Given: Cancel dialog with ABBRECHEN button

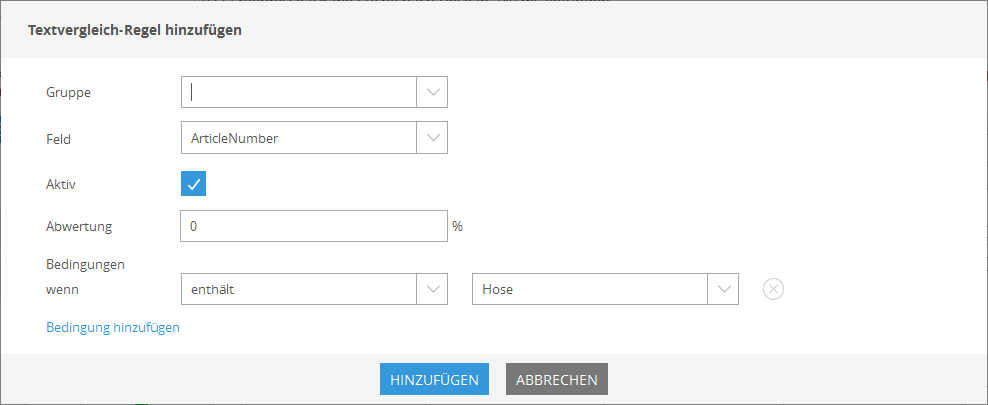Looking at the screenshot, I should 556,379.
